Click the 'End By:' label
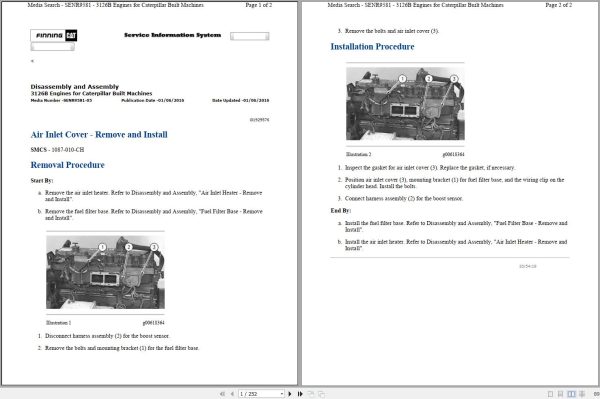Viewport: 600px width, 399px height. click(341, 210)
